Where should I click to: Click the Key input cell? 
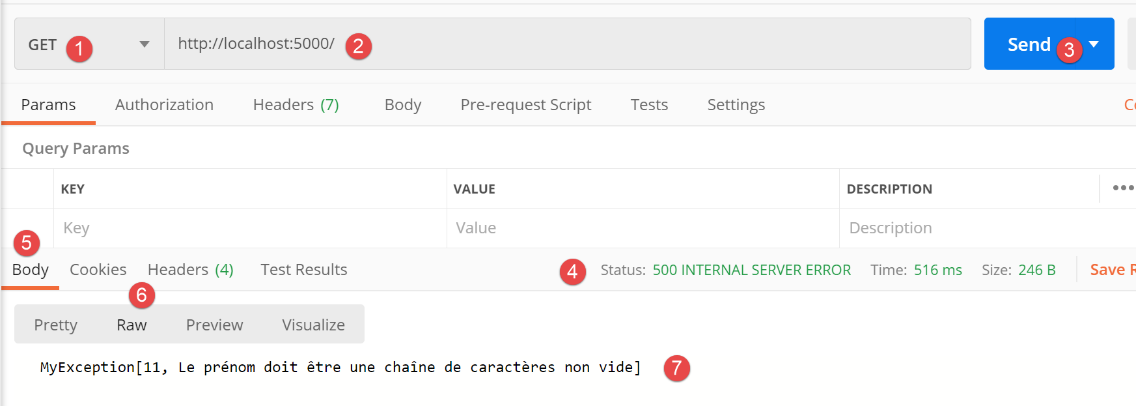click(x=250, y=228)
